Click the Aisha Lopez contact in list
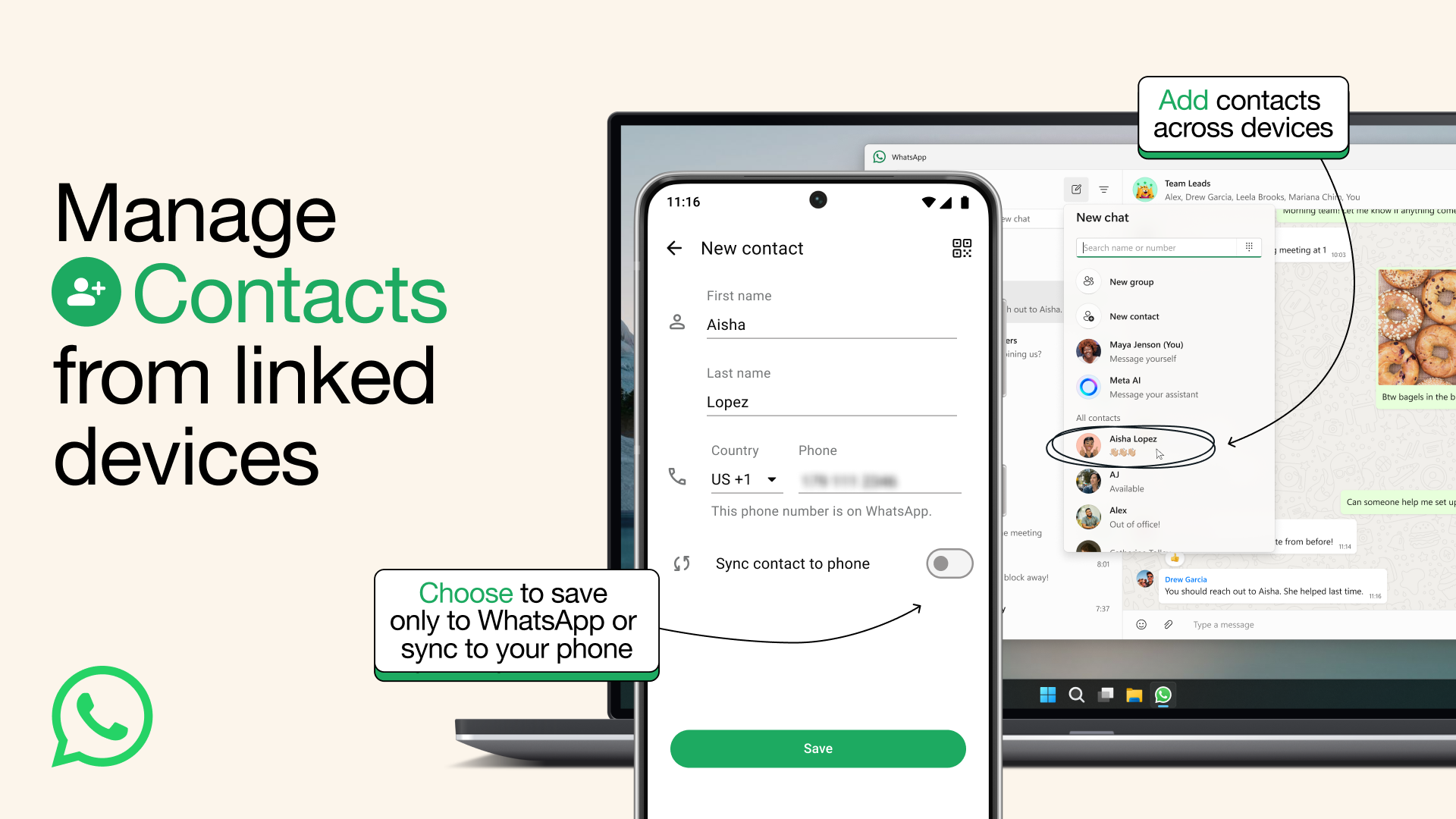Image resolution: width=1456 pixels, height=819 pixels. pyautogui.click(x=1133, y=445)
